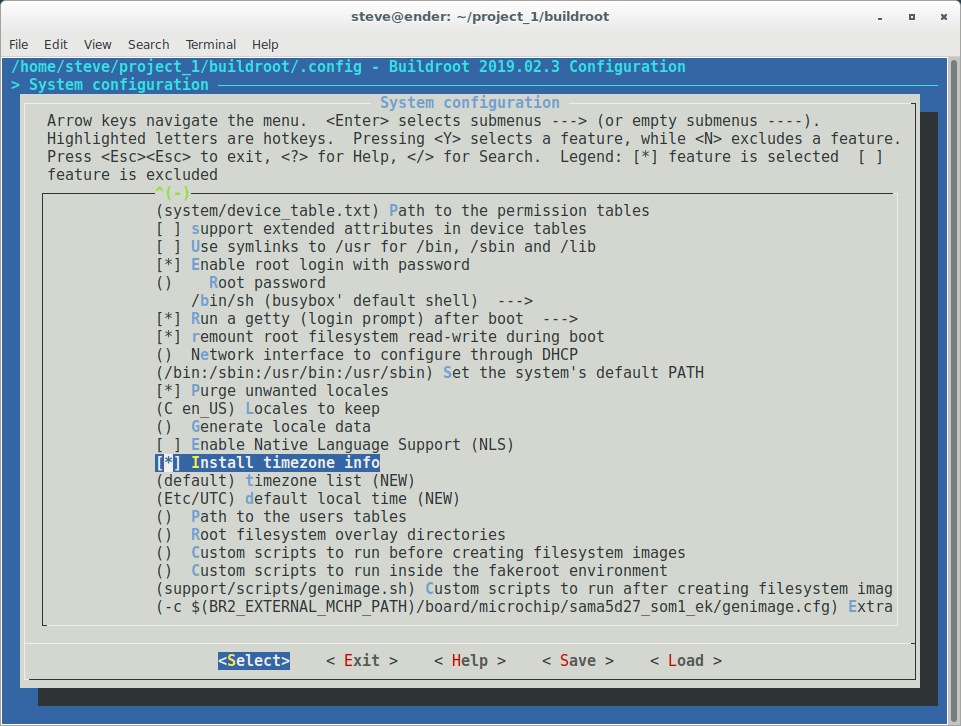The width and height of the screenshot is (961, 726).
Task: Open the Terminal menu
Action: point(210,44)
